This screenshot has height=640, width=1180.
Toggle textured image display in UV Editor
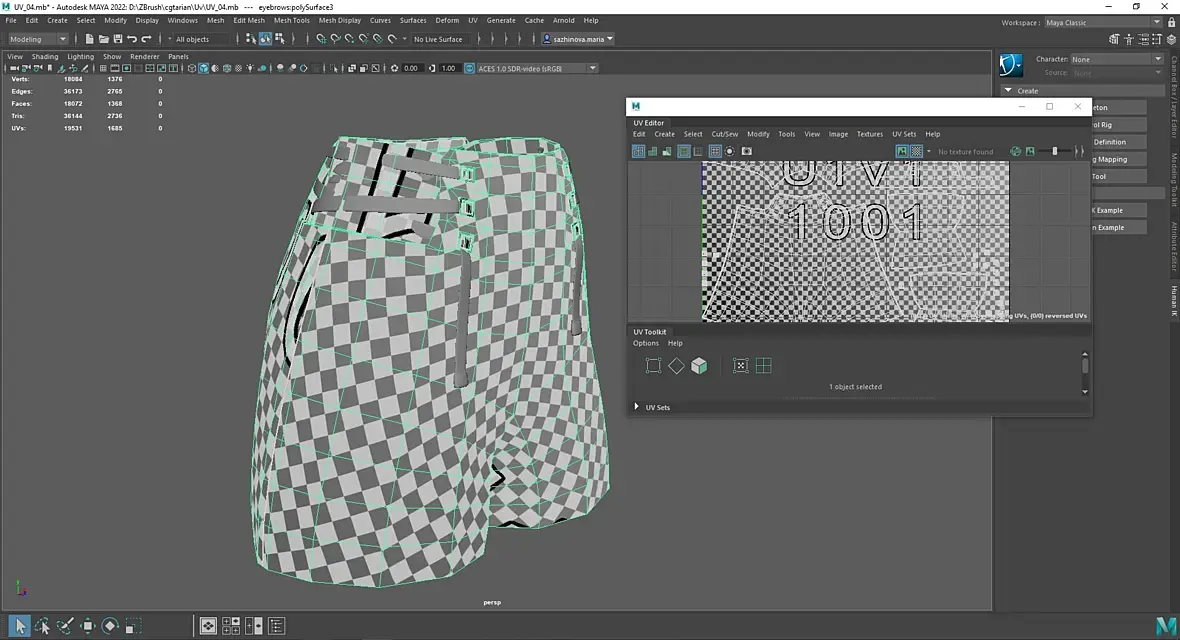(x=902, y=151)
